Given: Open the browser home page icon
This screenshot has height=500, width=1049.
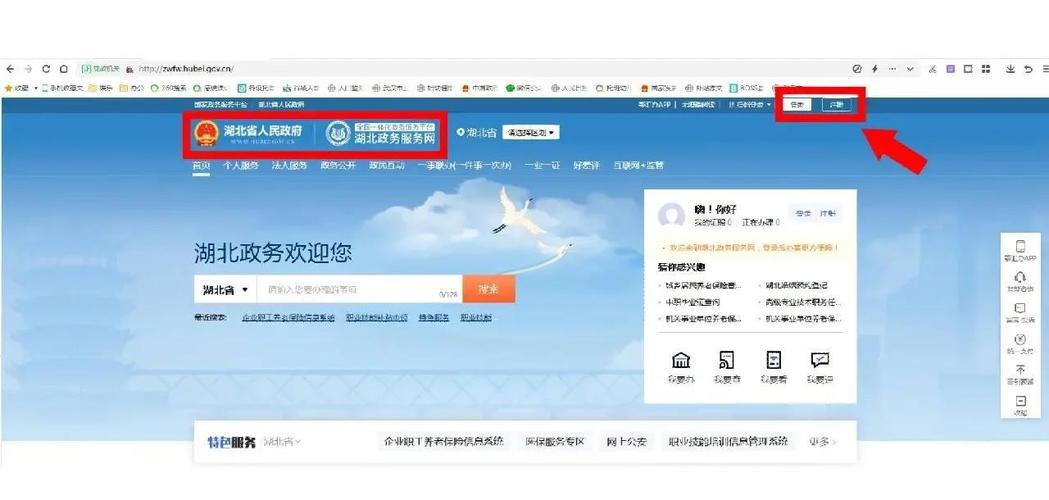Looking at the screenshot, I should coord(64,68).
